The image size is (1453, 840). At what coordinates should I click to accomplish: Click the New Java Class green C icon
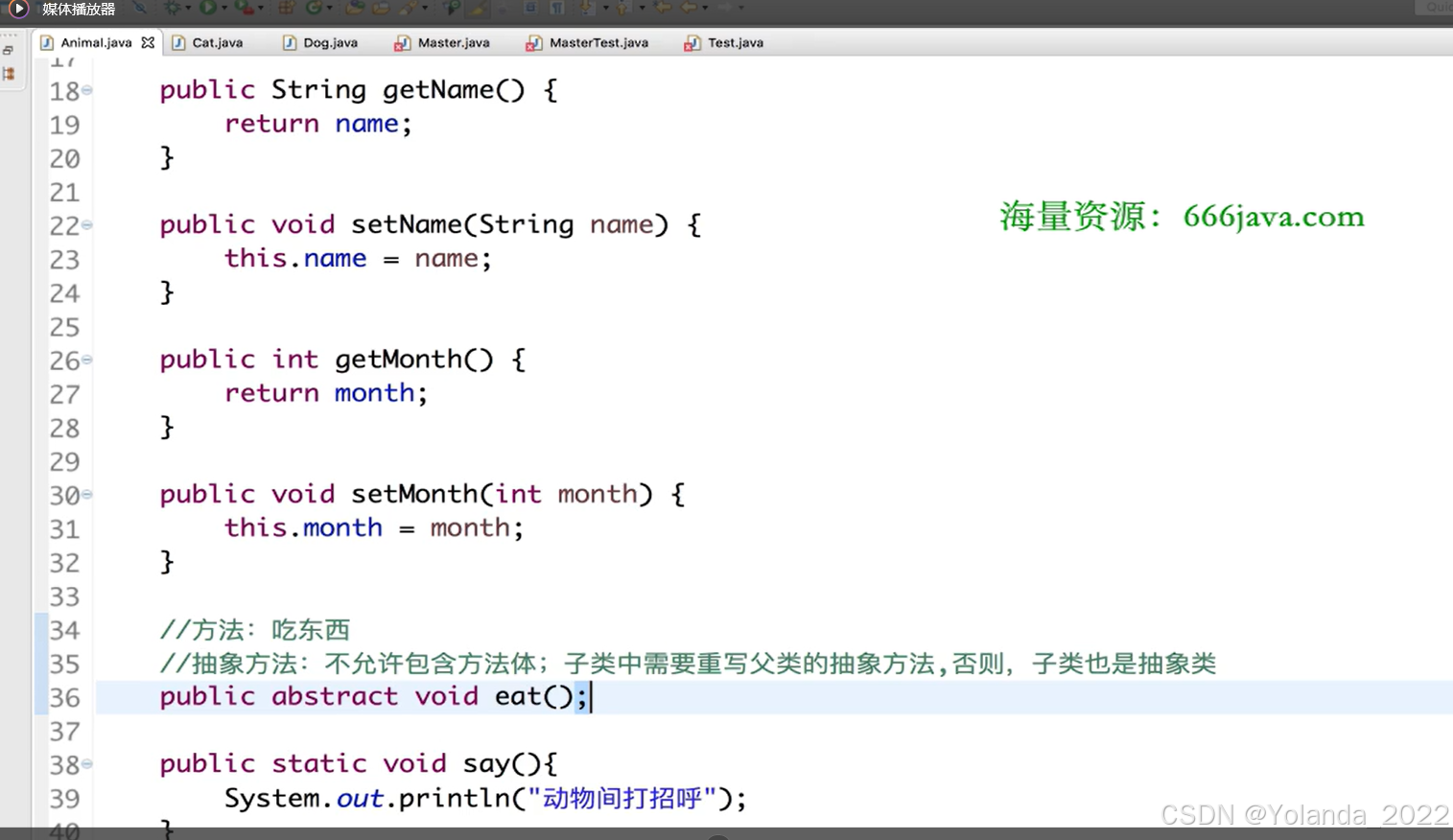[314, 8]
